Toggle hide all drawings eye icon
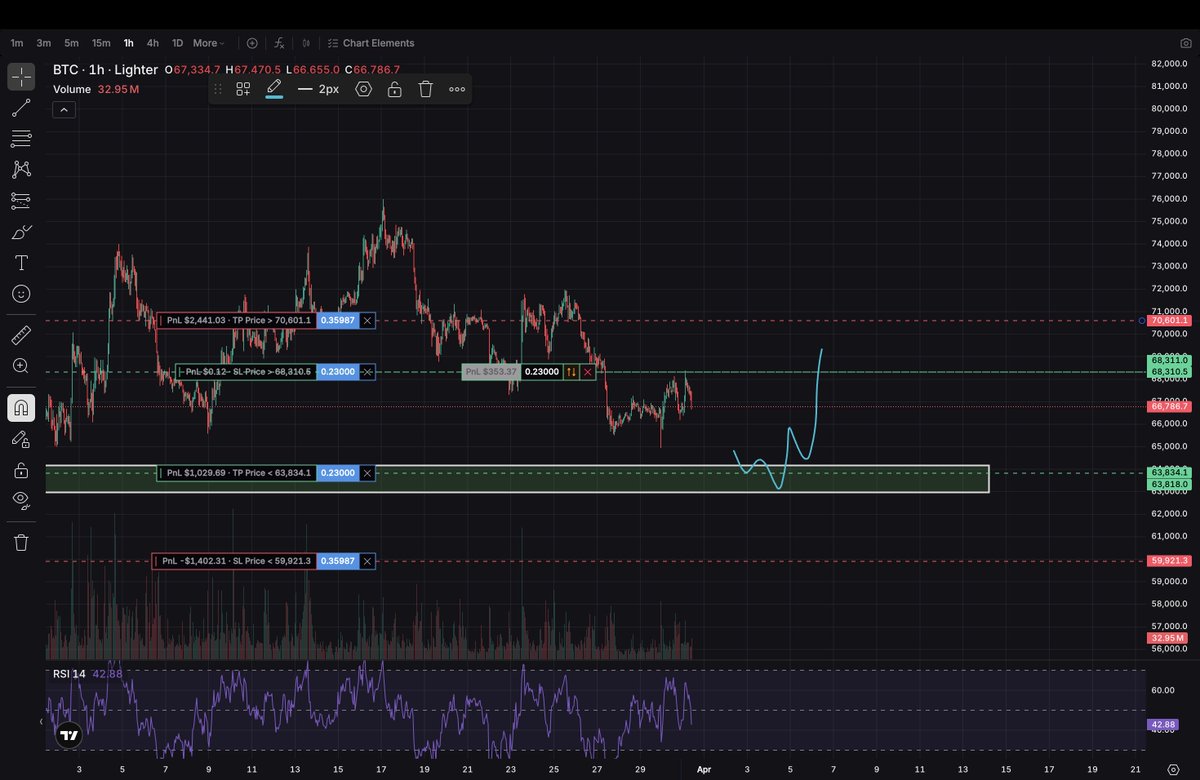The height and width of the screenshot is (780, 1200). point(21,500)
